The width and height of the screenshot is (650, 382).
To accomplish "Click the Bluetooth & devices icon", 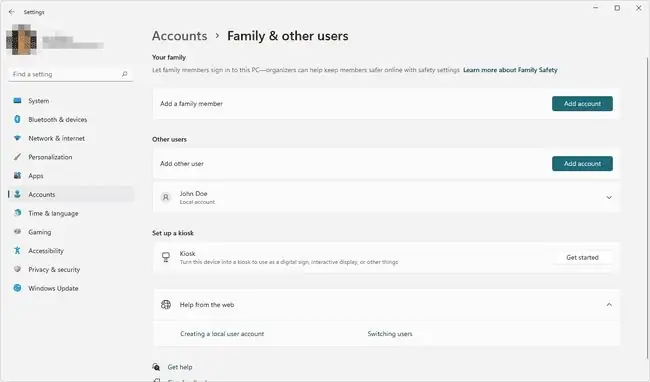I will [x=17, y=119].
